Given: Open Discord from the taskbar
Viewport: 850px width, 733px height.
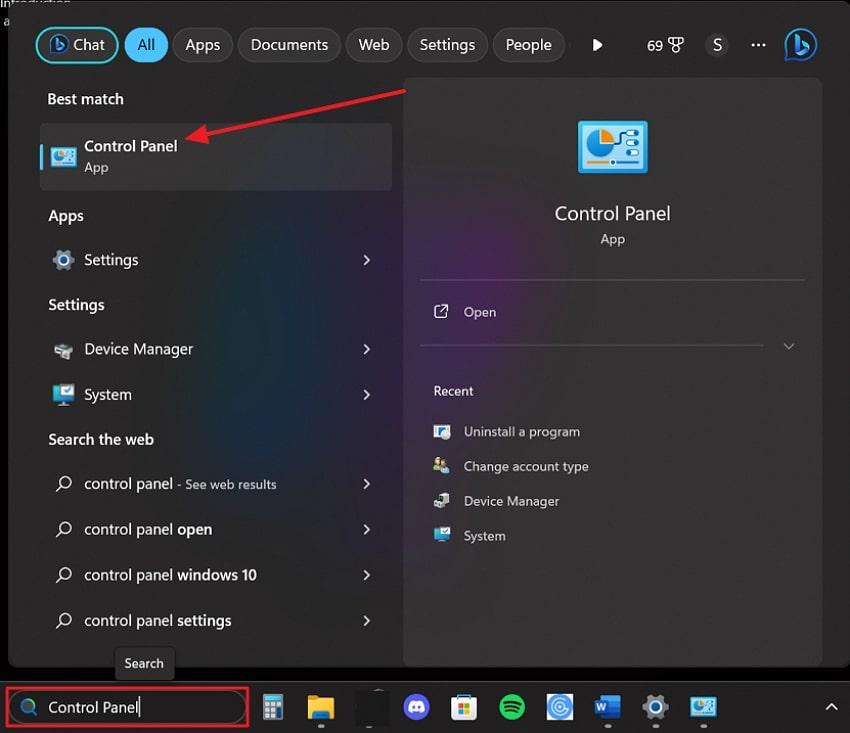Looking at the screenshot, I should [416, 707].
